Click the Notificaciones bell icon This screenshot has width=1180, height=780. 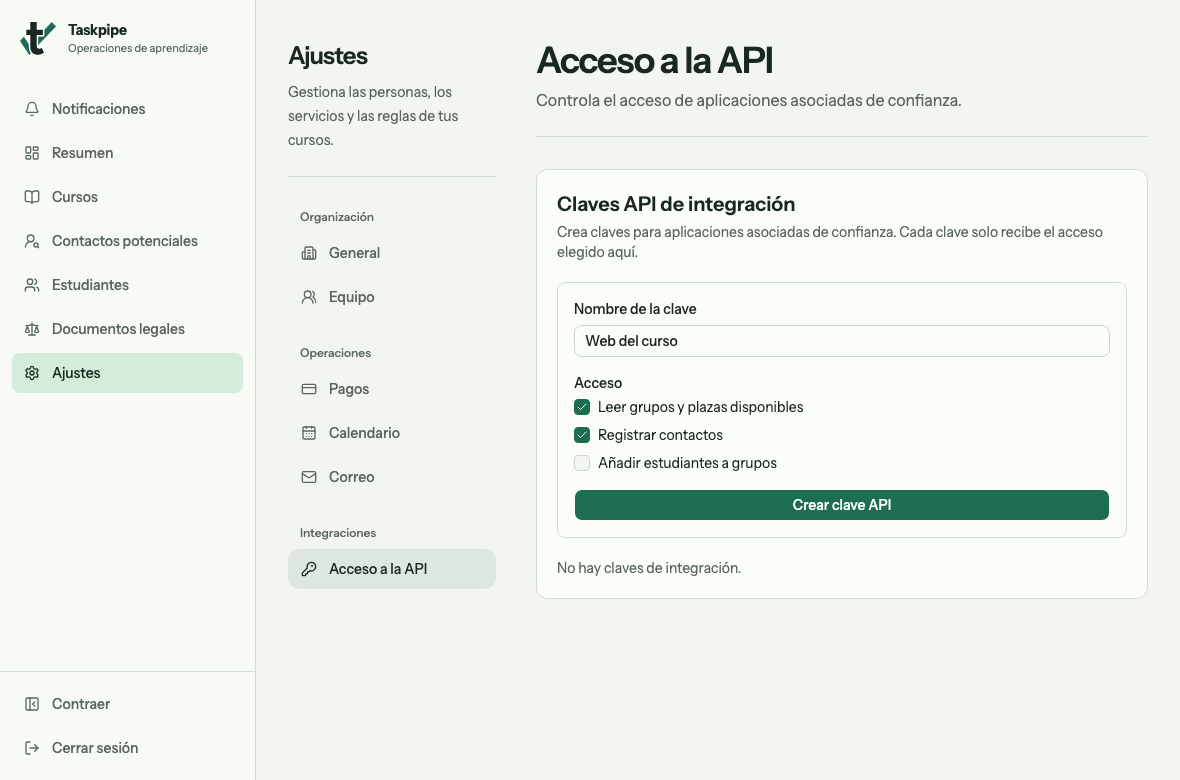pyautogui.click(x=32, y=109)
